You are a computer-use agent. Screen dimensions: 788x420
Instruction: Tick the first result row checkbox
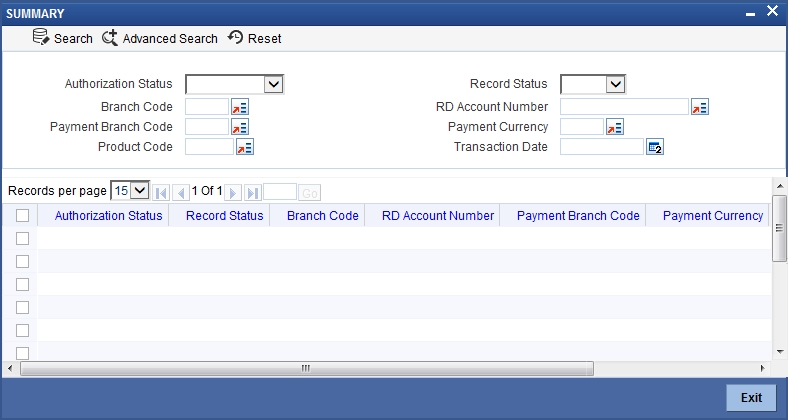[23, 239]
